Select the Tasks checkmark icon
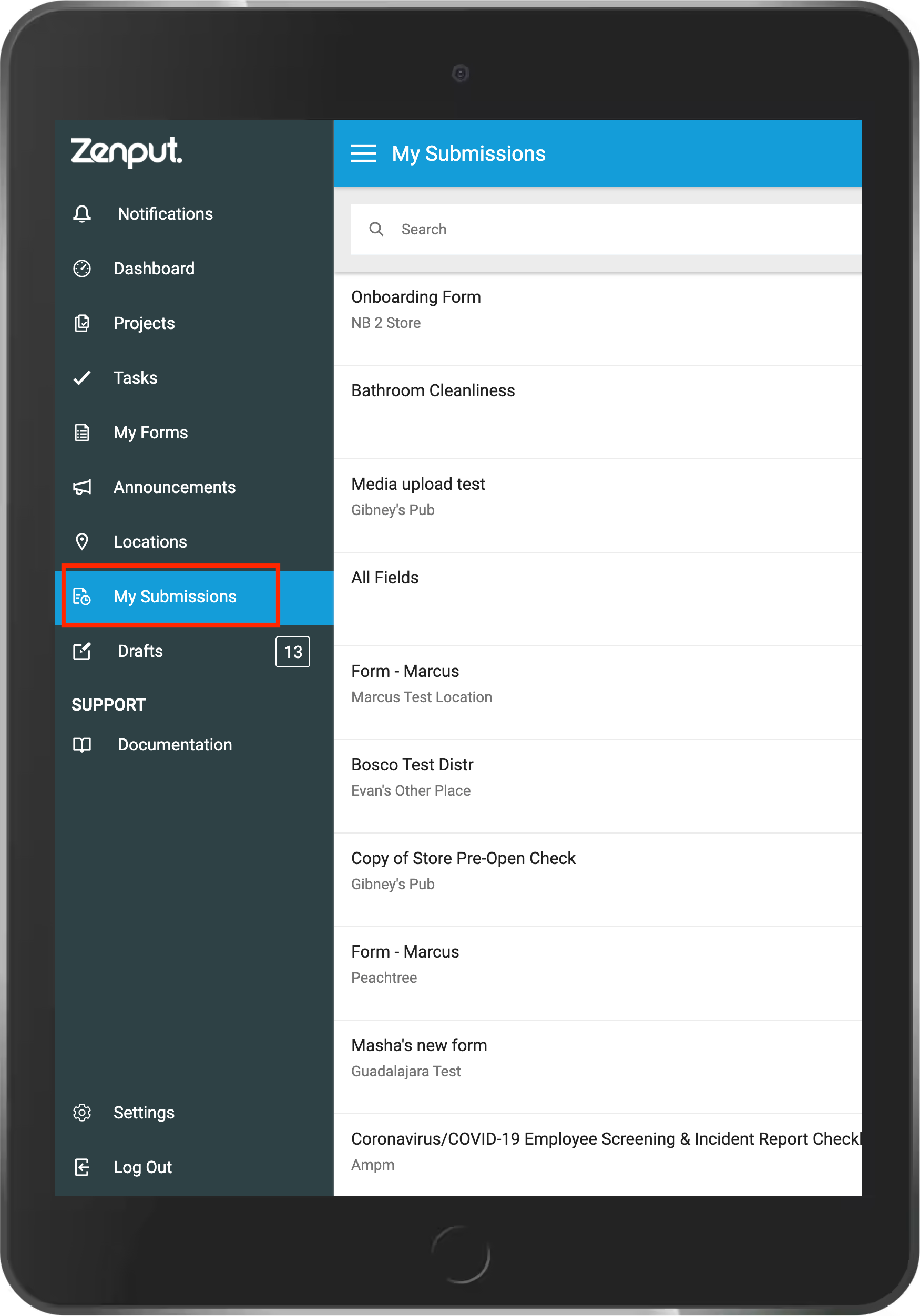 click(x=82, y=377)
